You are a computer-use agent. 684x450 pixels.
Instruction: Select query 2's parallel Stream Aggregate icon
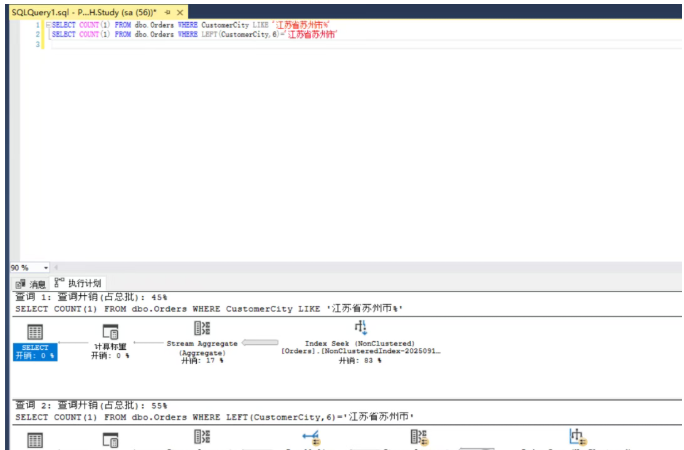tap(420, 437)
